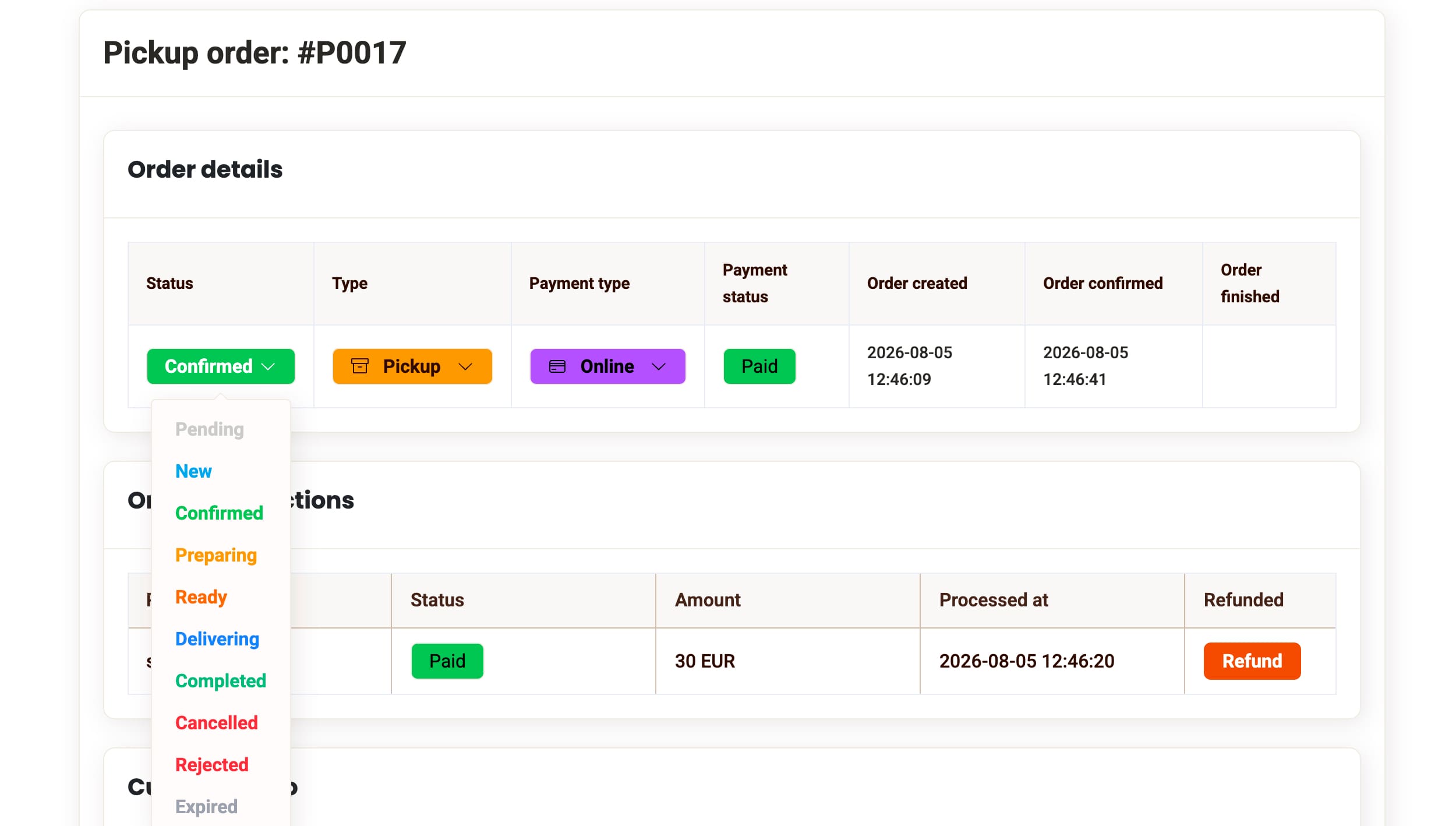The width and height of the screenshot is (1456, 826).
Task: Click the Online card icon
Action: (x=557, y=366)
